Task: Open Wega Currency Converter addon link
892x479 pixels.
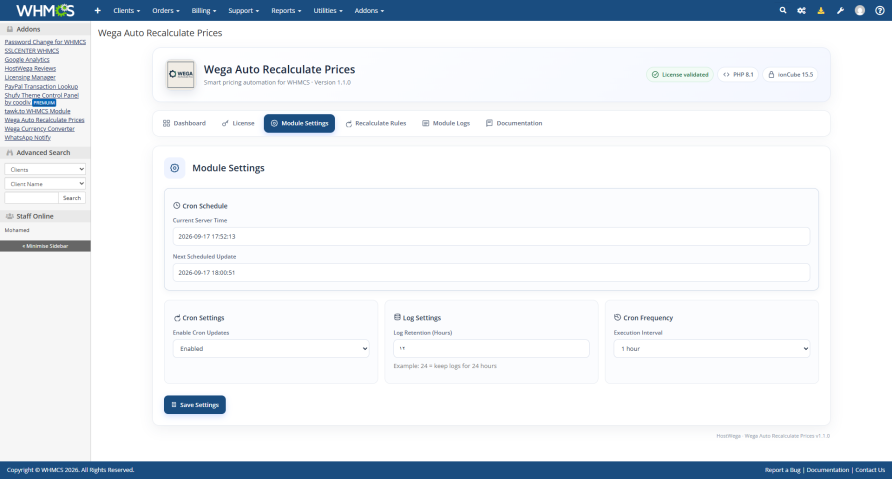Action: (40, 129)
